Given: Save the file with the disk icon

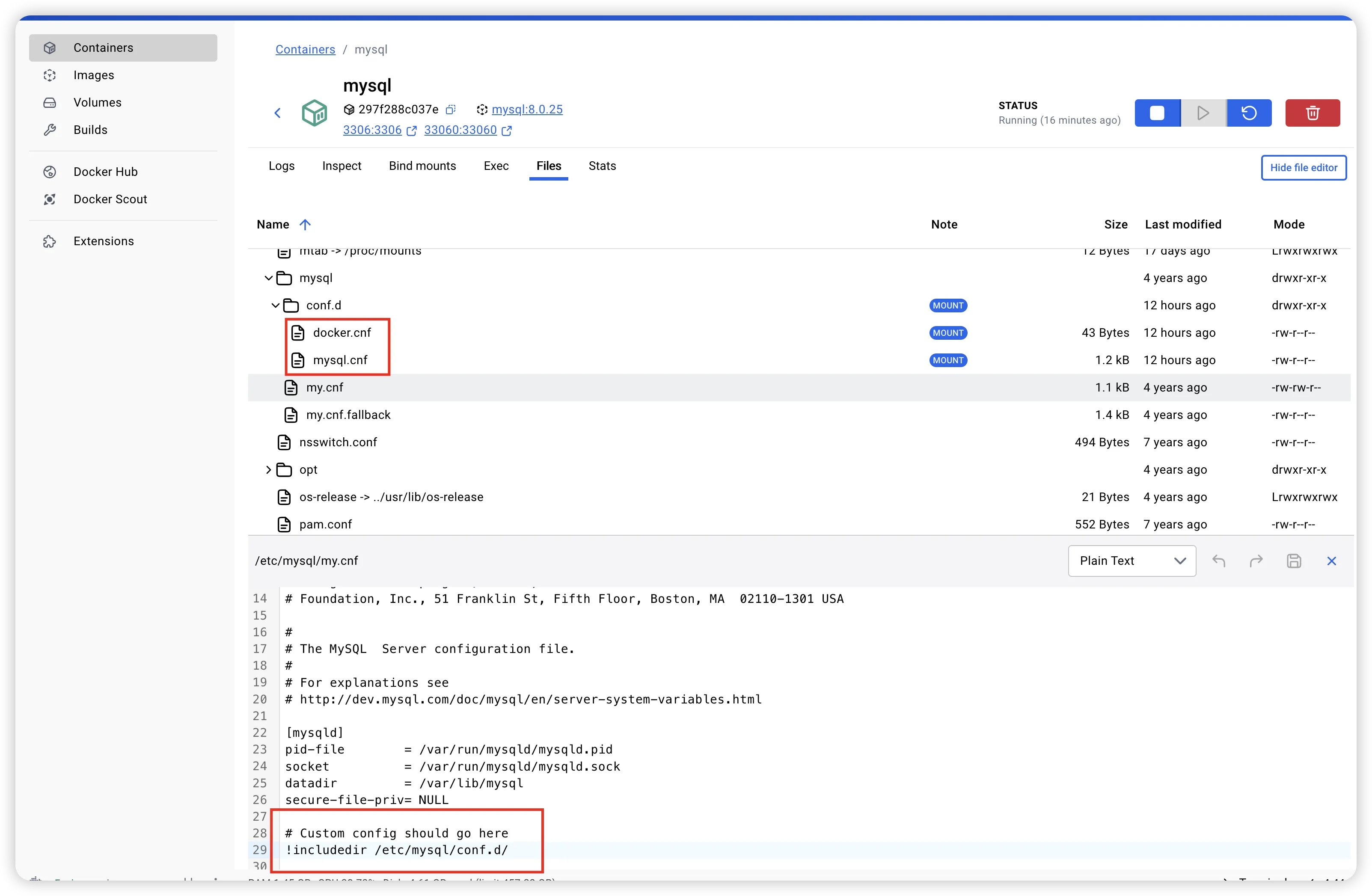Looking at the screenshot, I should click(1294, 561).
